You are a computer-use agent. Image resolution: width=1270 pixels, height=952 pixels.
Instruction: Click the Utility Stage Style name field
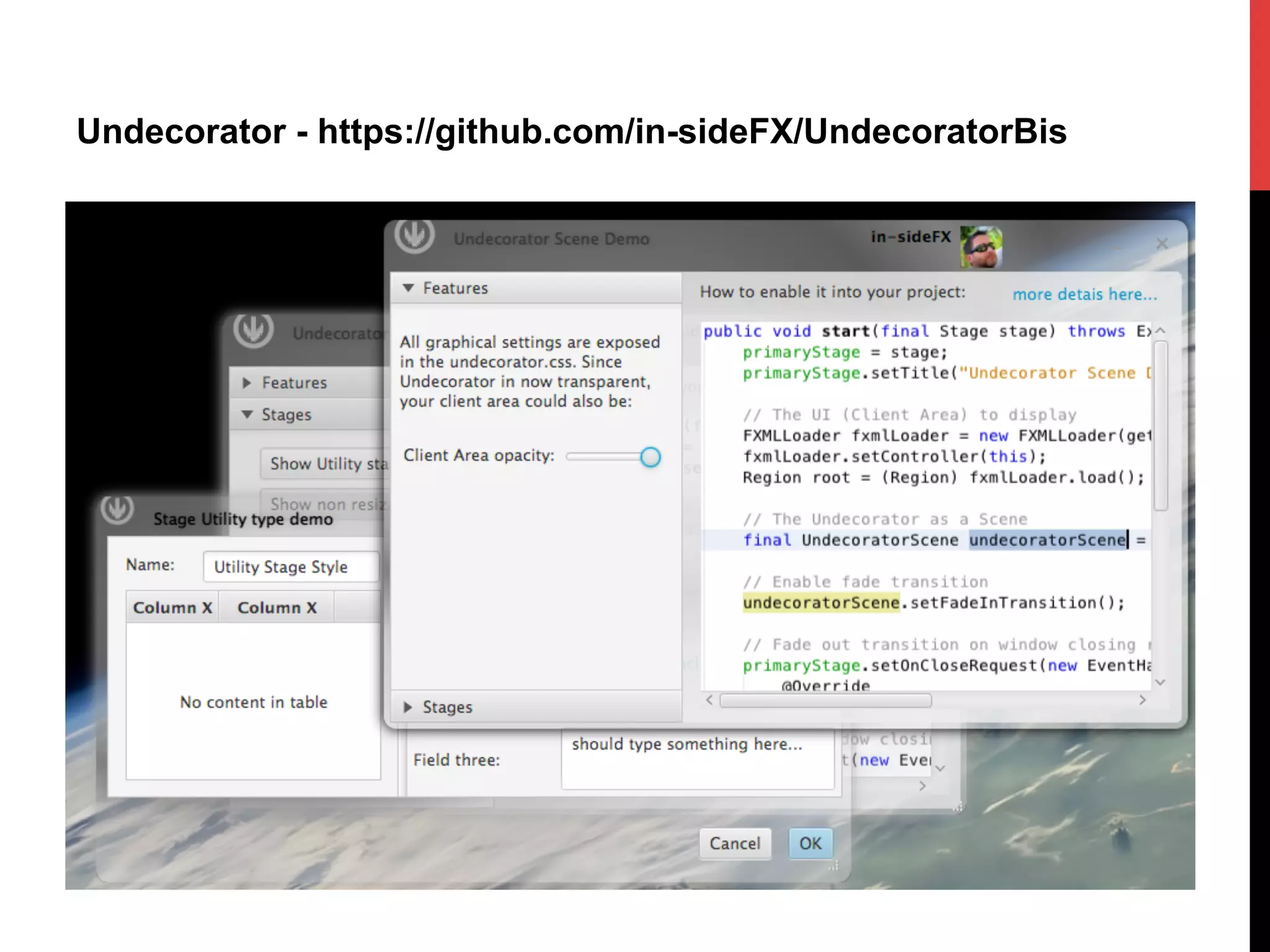click(x=291, y=566)
